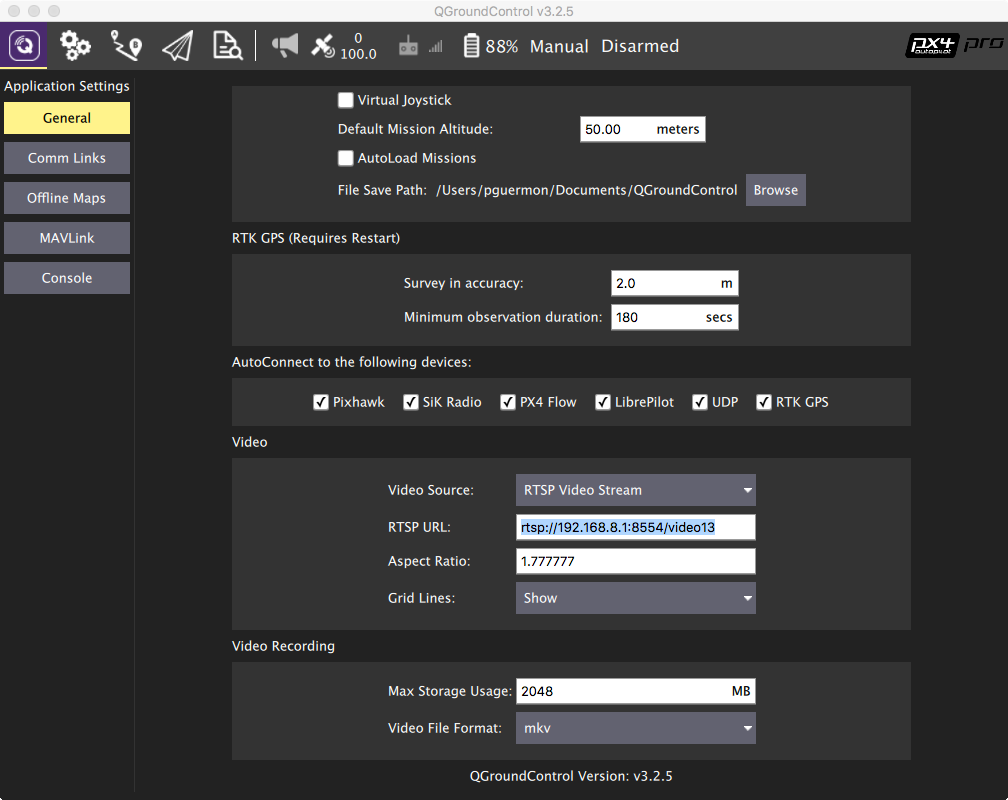Click the satellite count 100.0 HDOP value
This screenshot has width=1008, height=800.
(358, 53)
